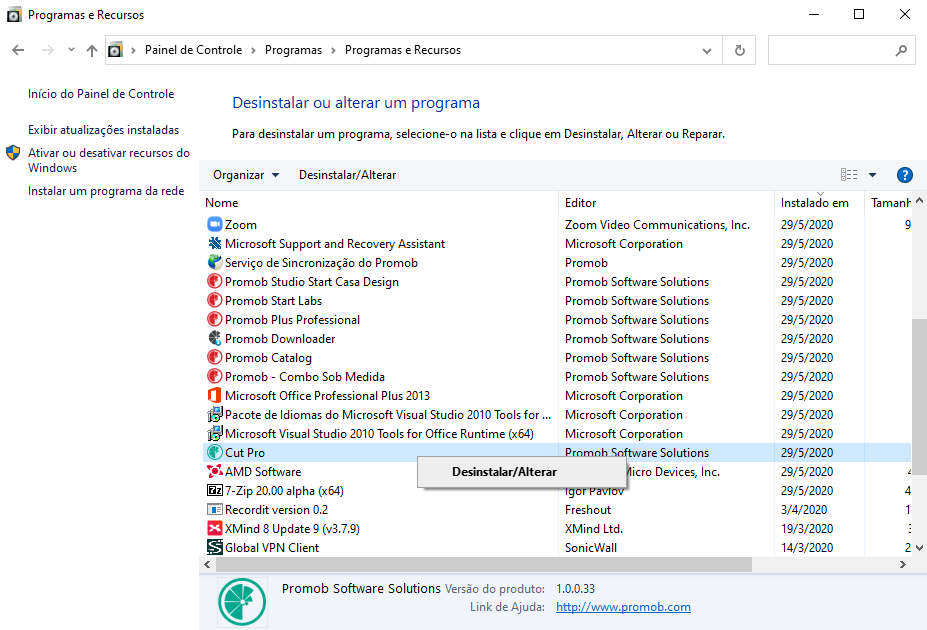Click the Zoom program icon
Image resolution: width=927 pixels, height=630 pixels.
pyautogui.click(x=215, y=225)
